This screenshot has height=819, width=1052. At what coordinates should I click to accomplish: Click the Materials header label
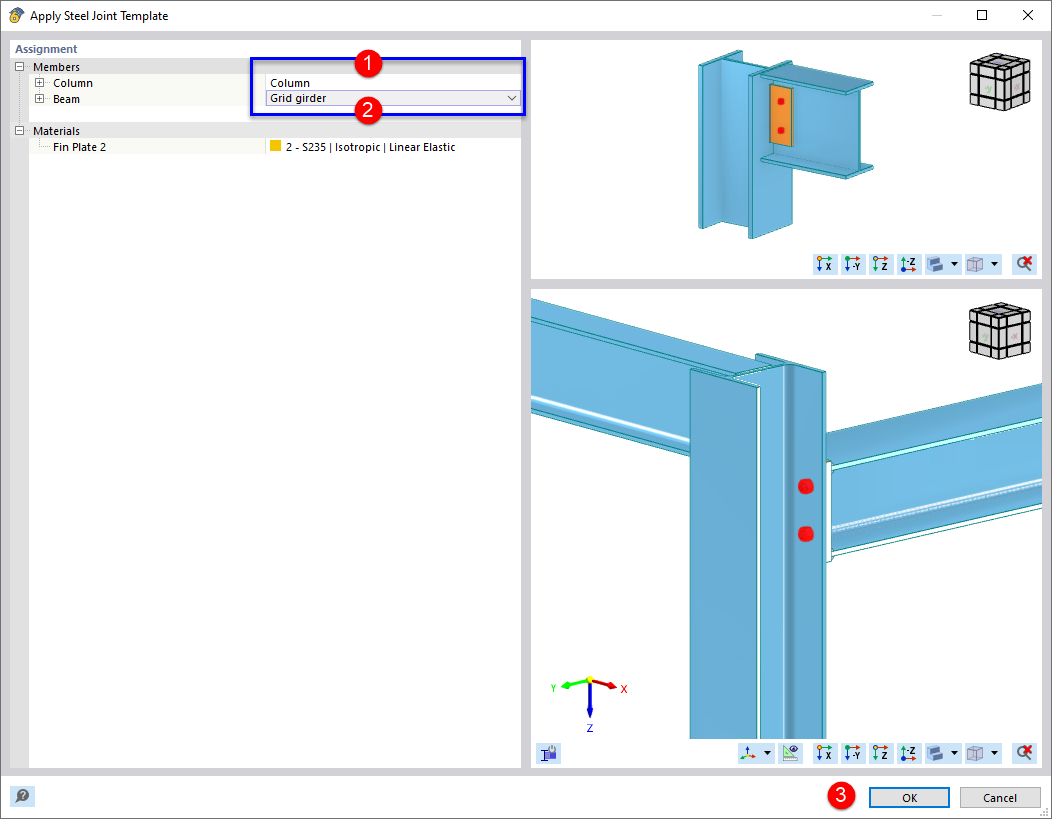pos(56,131)
